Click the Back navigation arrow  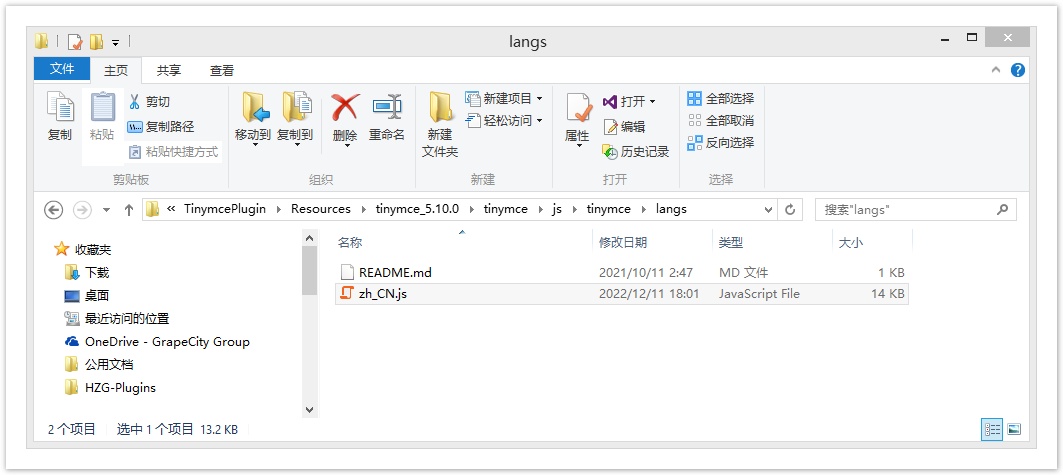tap(54, 210)
